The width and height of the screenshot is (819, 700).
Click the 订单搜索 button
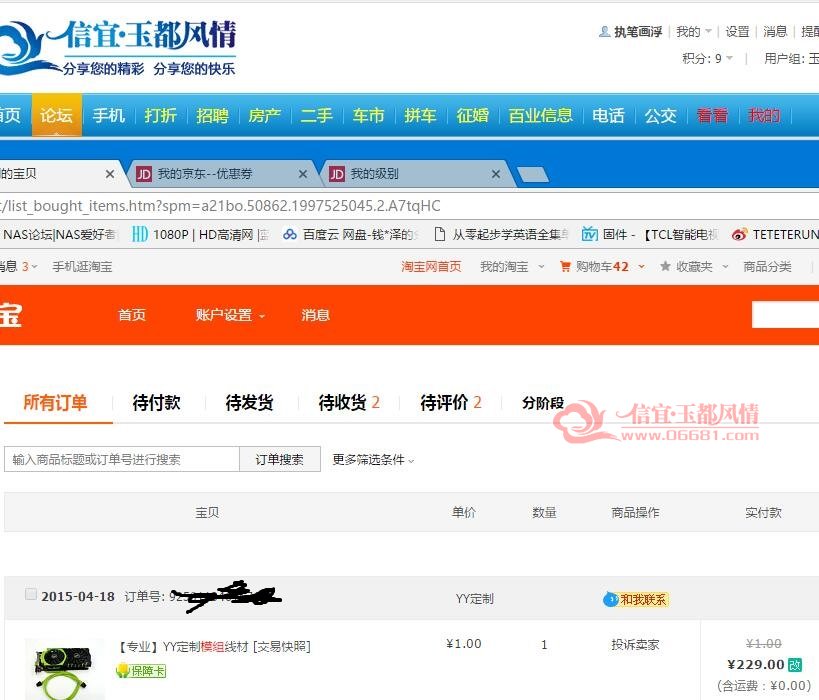279,459
